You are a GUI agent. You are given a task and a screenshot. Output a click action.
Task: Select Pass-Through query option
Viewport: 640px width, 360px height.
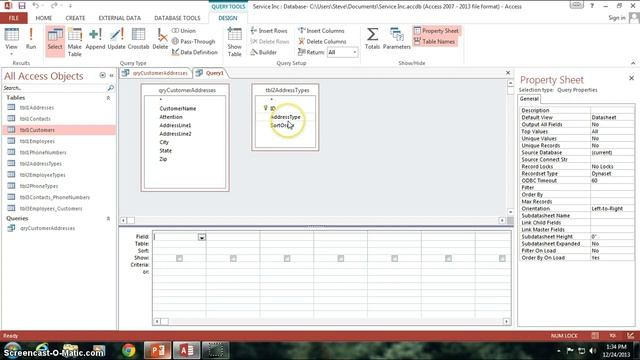pos(193,41)
